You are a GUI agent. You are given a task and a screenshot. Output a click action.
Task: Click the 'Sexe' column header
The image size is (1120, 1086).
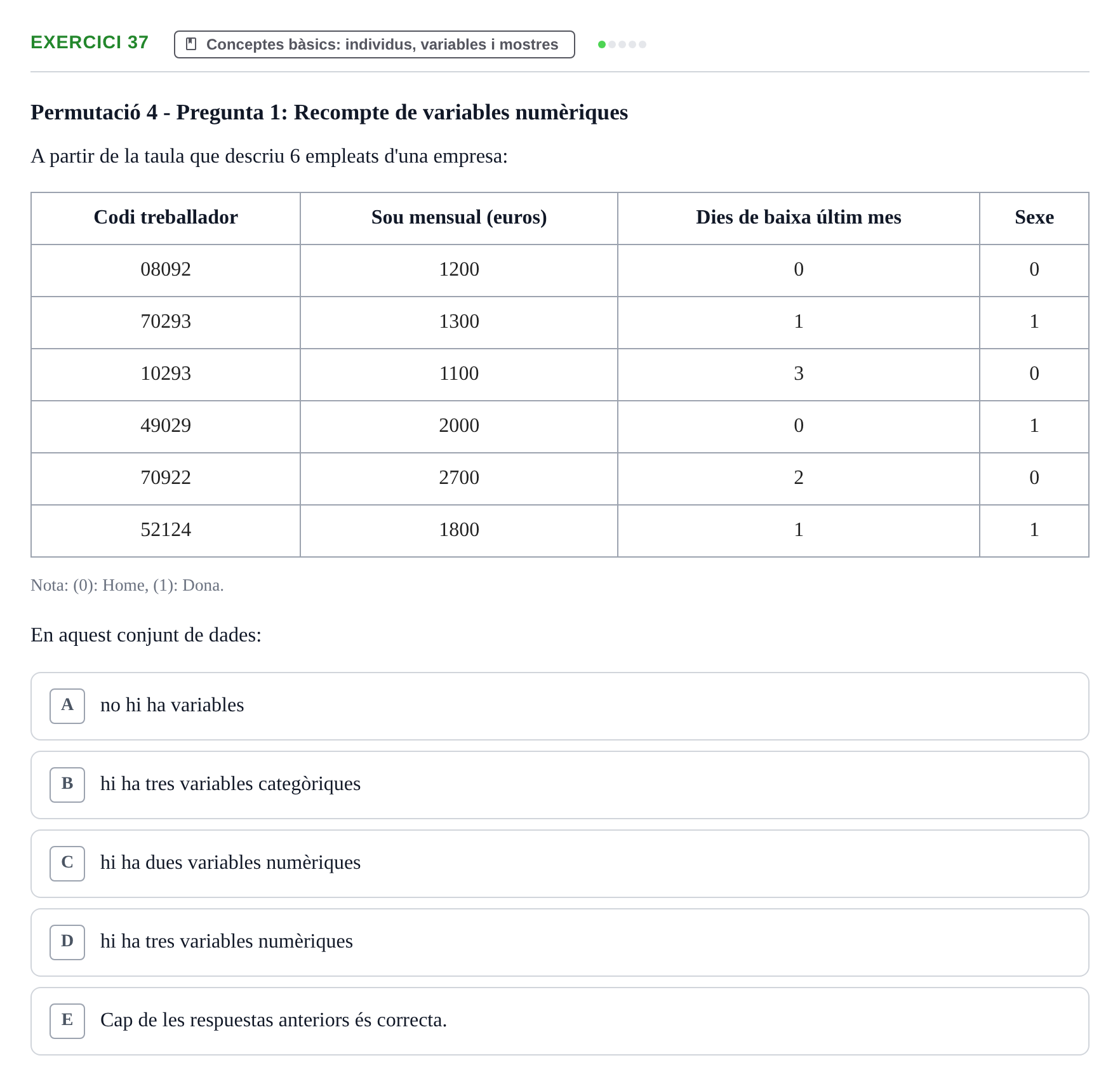pyautogui.click(x=1034, y=218)
